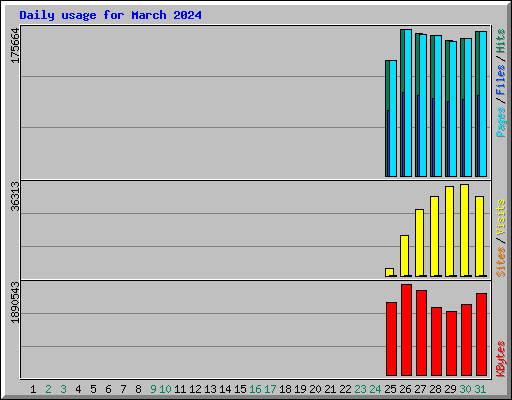
Task: Click the day 29 red KBytes bar
Action: tap(451, 343)
